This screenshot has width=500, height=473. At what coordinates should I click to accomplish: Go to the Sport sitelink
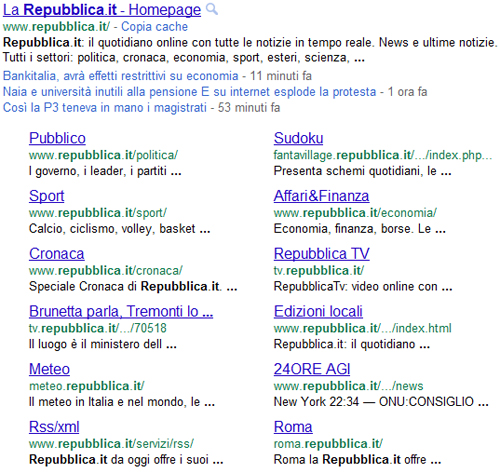pyautogui.click(x=47, y=196)
